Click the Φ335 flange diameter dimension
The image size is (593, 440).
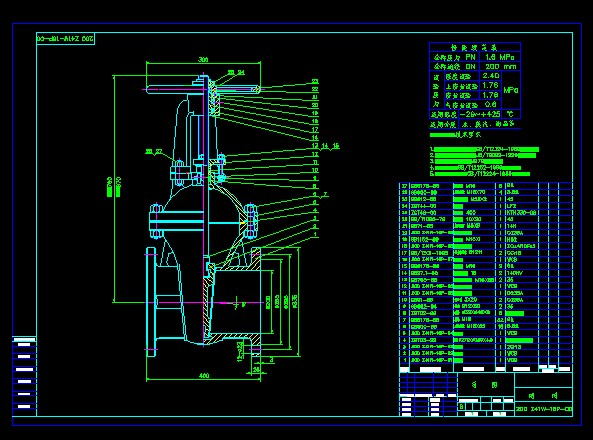(x=295, y=301)
